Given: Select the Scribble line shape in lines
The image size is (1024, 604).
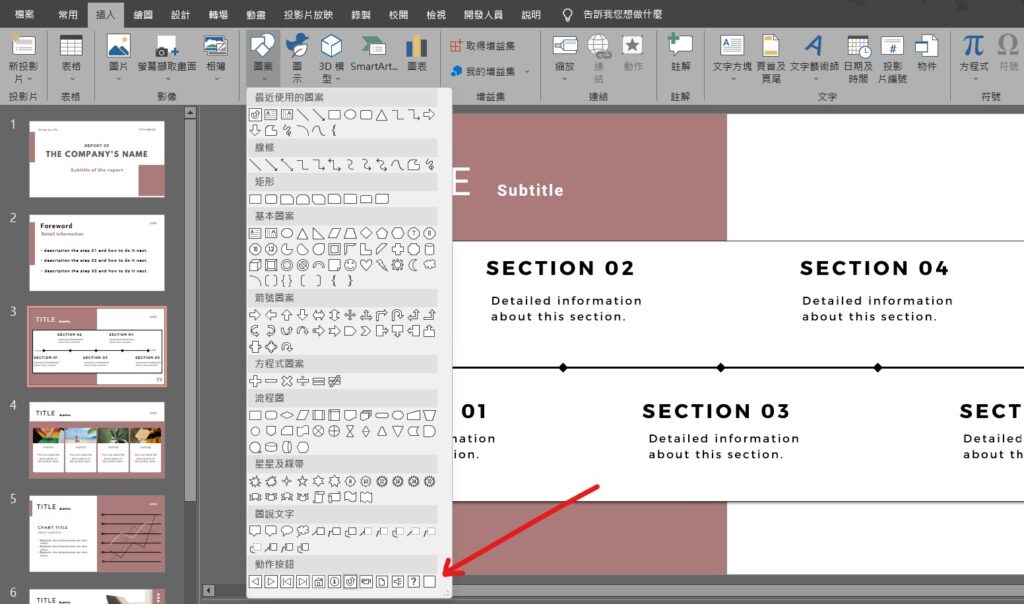Looking at the screenshot, I should pos(429,165).
